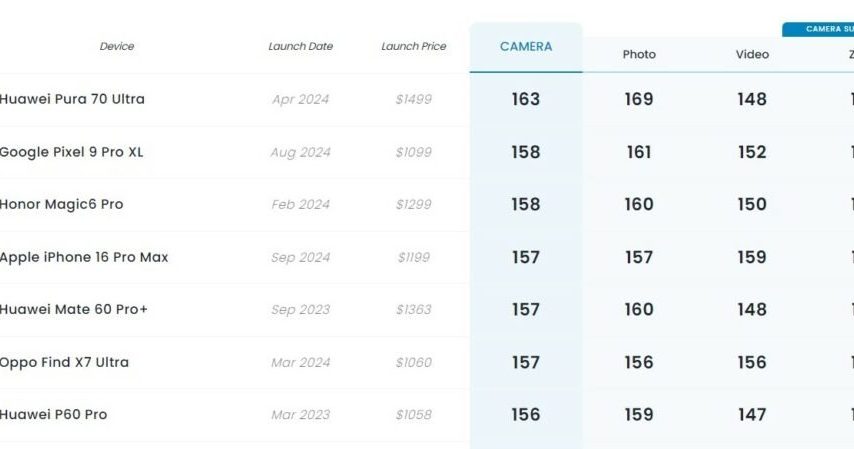
Task: Select the Video sub-score column header
Action: point(752,54)
